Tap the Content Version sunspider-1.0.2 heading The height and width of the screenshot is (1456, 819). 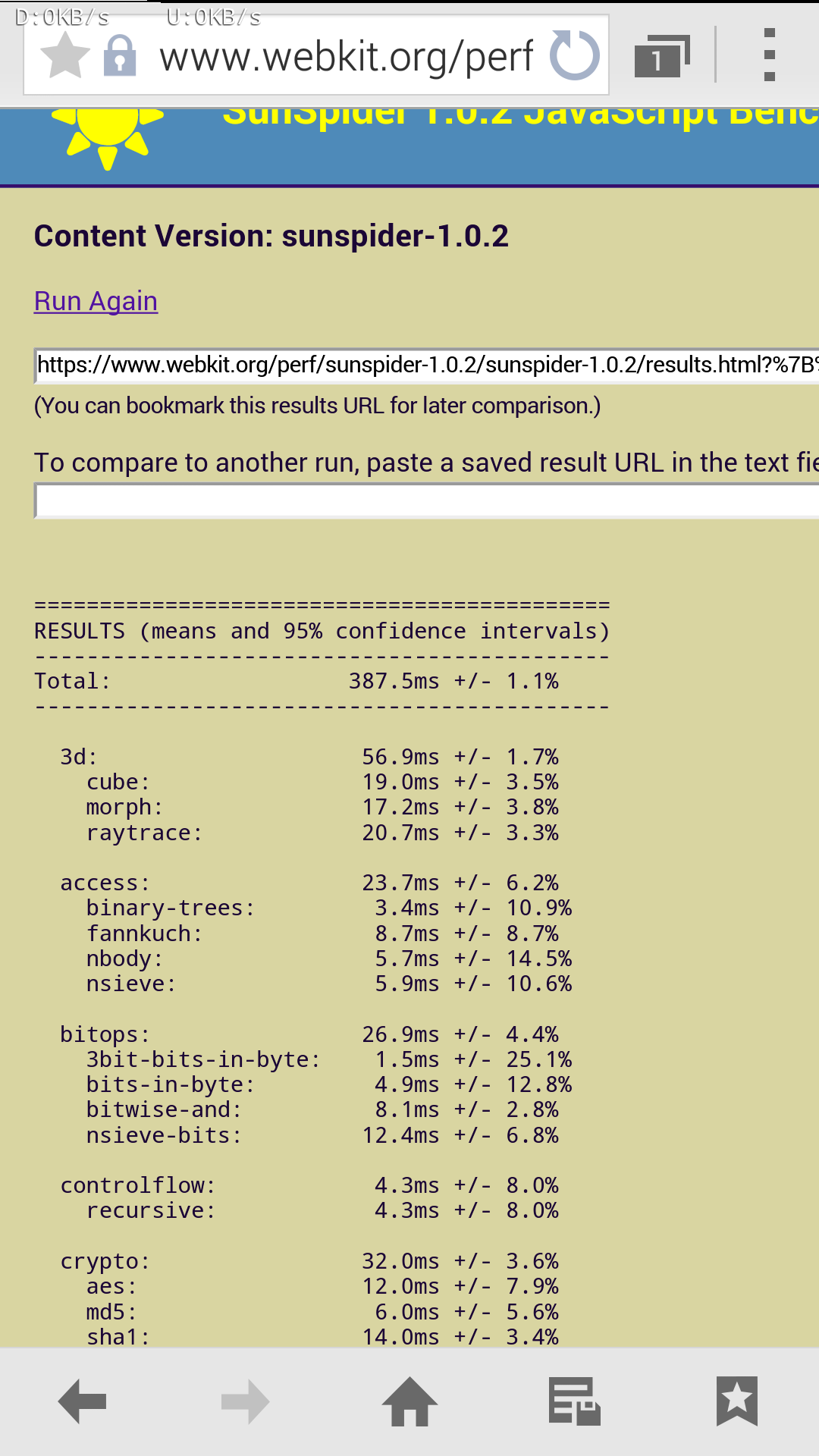271,236
